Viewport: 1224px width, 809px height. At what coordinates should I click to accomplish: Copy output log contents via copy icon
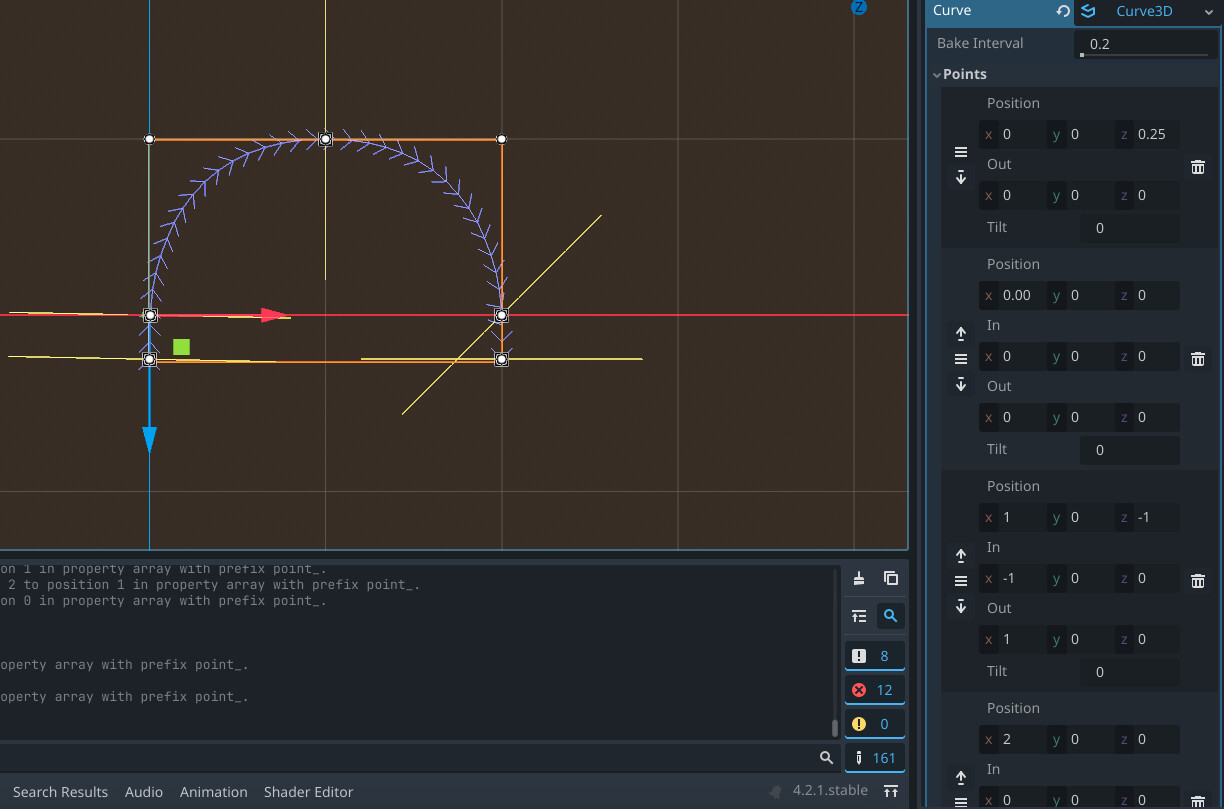(x=890, y=578)
